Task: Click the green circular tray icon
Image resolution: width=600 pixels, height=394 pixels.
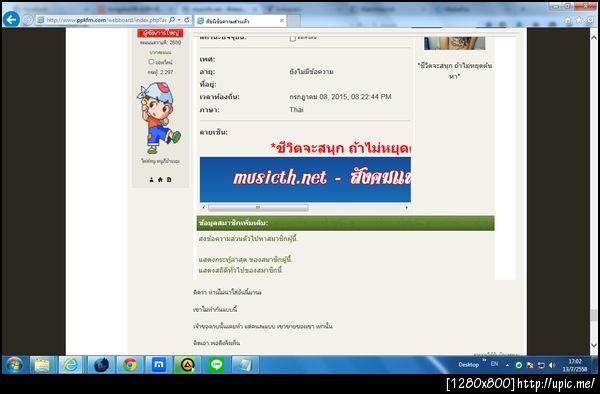Action: [x=518, y=365]
